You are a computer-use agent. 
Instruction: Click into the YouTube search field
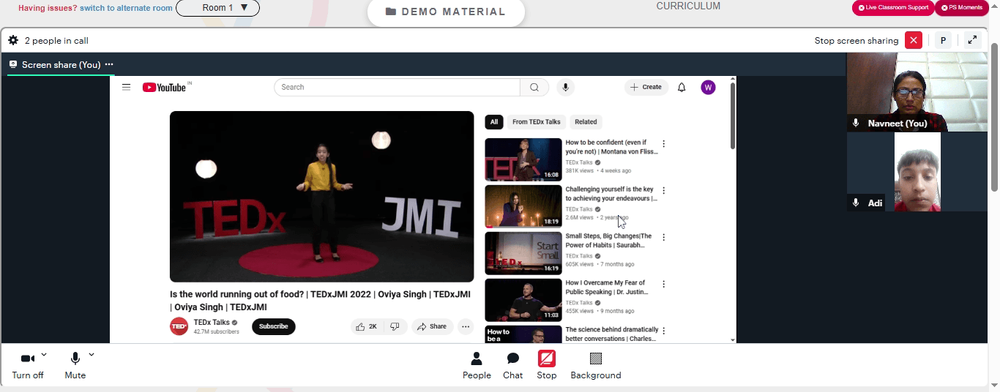click(x=397, y=87)
